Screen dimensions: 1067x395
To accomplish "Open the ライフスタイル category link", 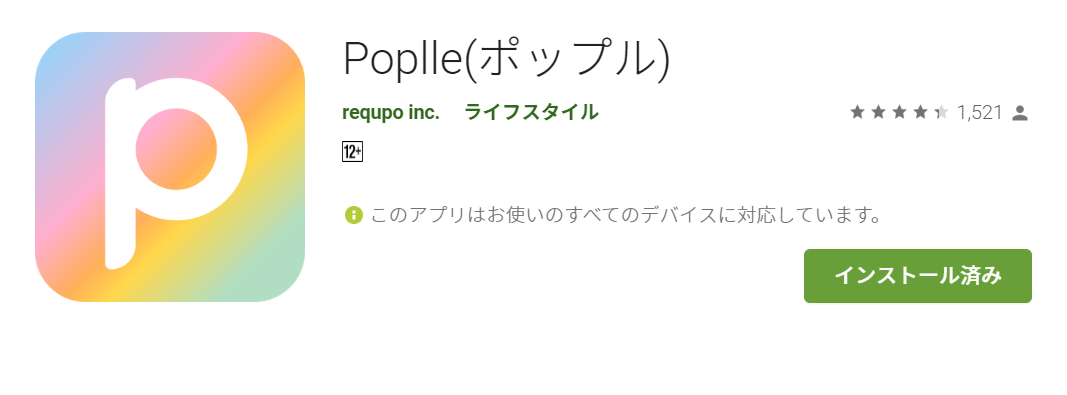I will pos(531,112).
